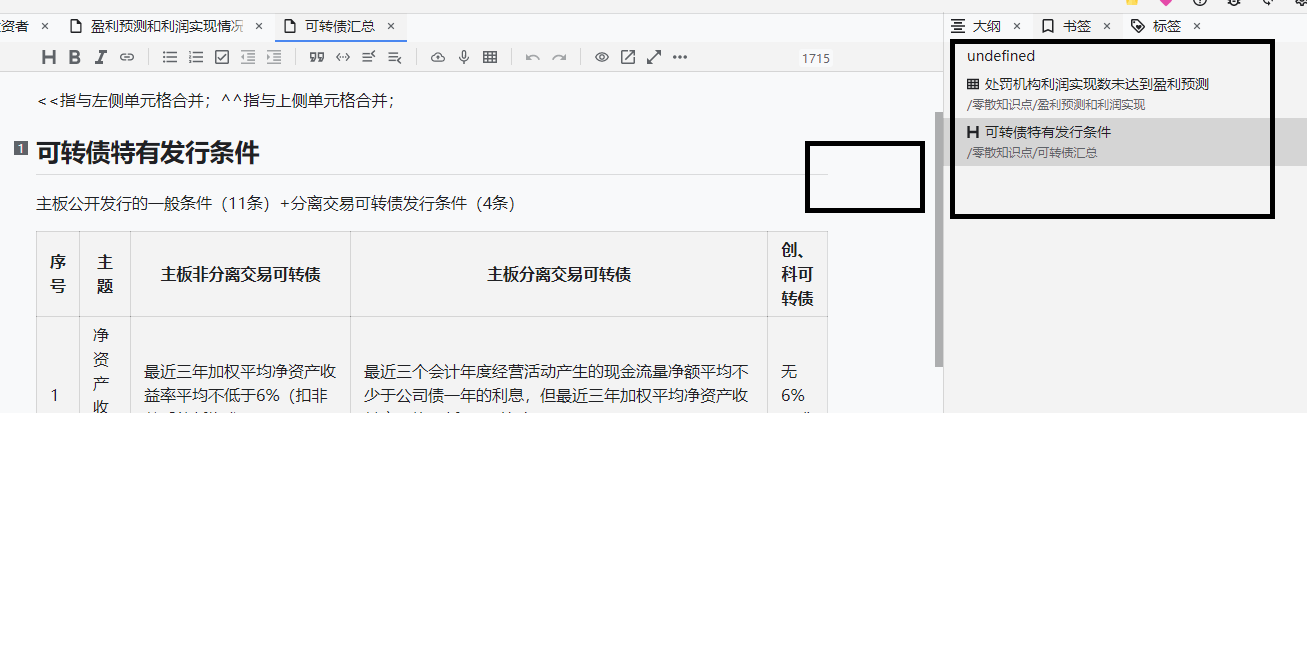The width and height of the screenshot is (1307, 648).
Task: Insert a task checklist item
Action: pyautogui.click(x=222, y=57)
